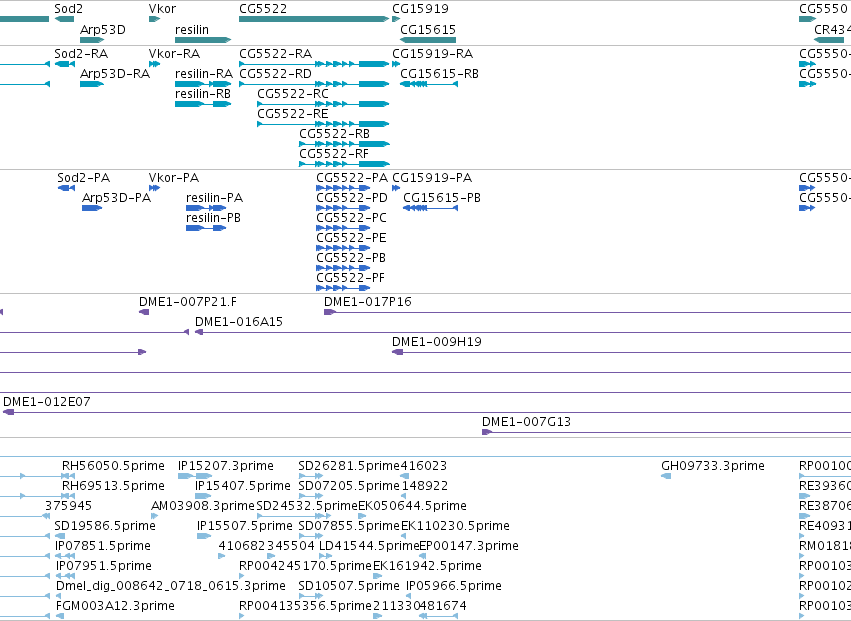
Task: Open the EP00147.3prime EST label
Action: [469, 547]
